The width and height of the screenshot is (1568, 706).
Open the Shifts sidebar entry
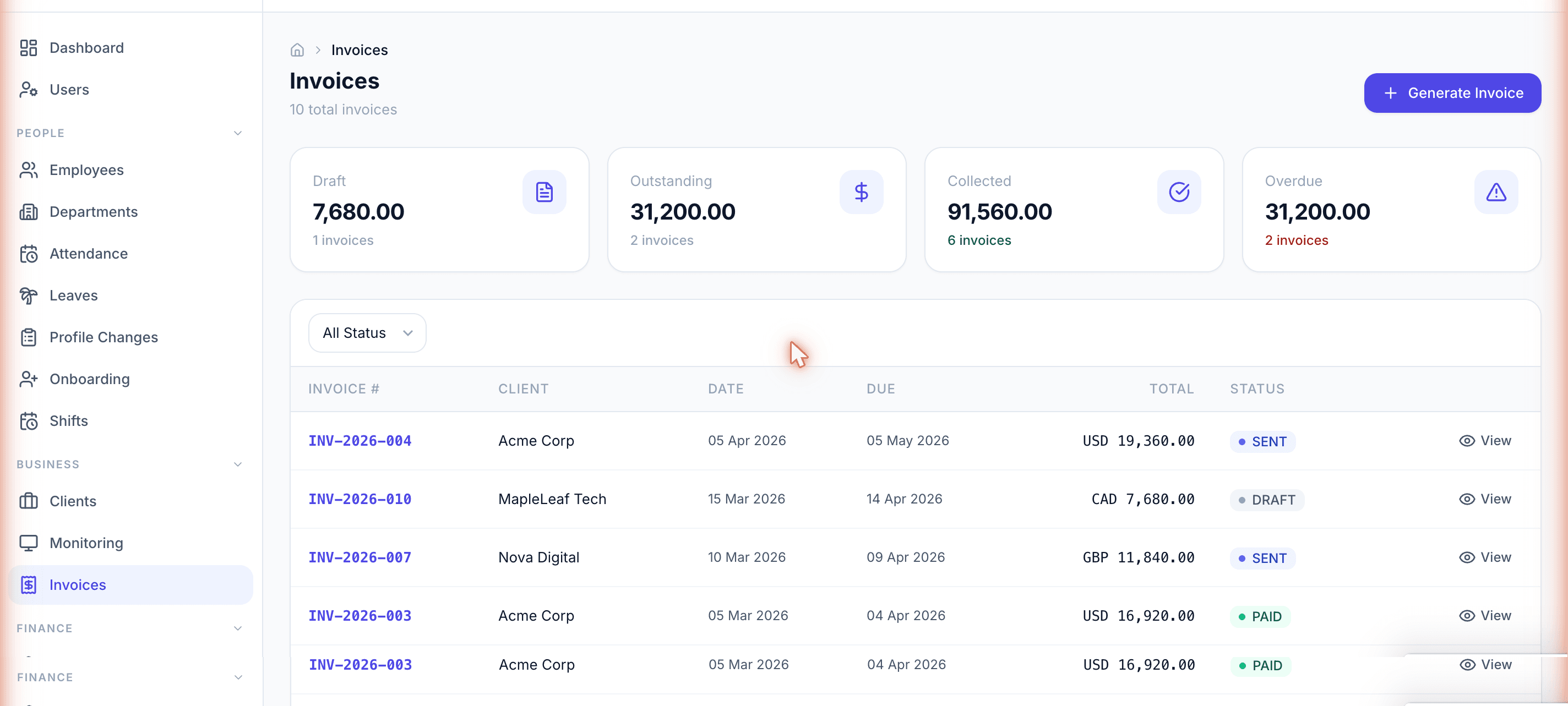pos(130,421)
